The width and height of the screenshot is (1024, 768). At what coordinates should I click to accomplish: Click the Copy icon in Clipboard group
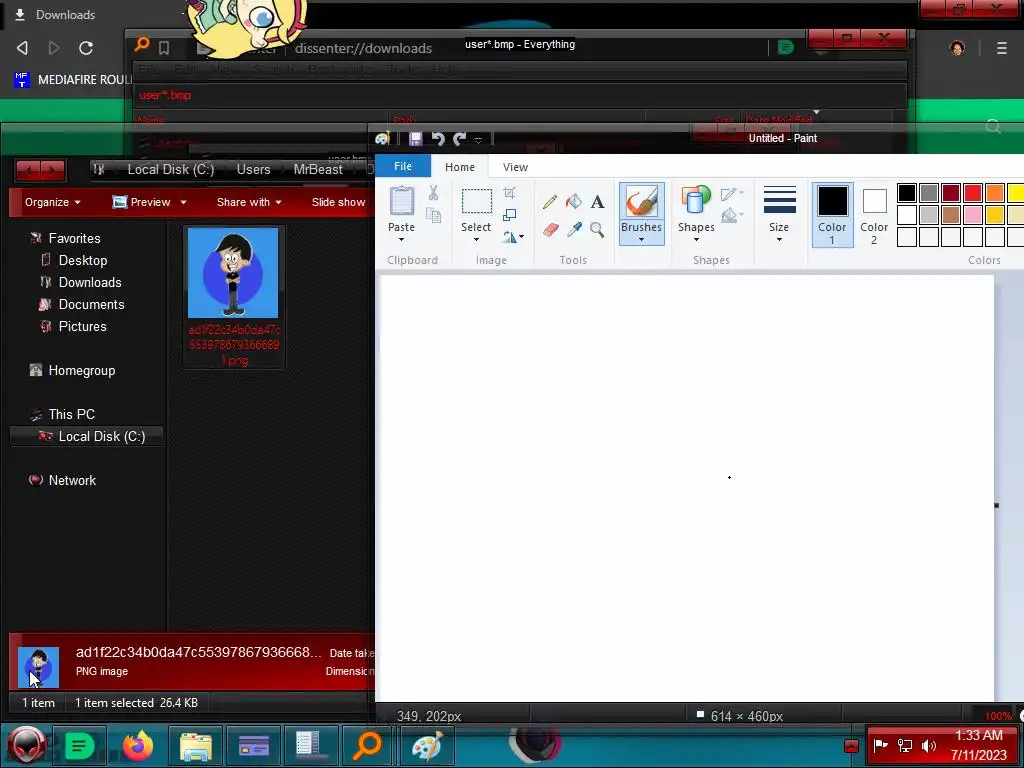point(433,215)
